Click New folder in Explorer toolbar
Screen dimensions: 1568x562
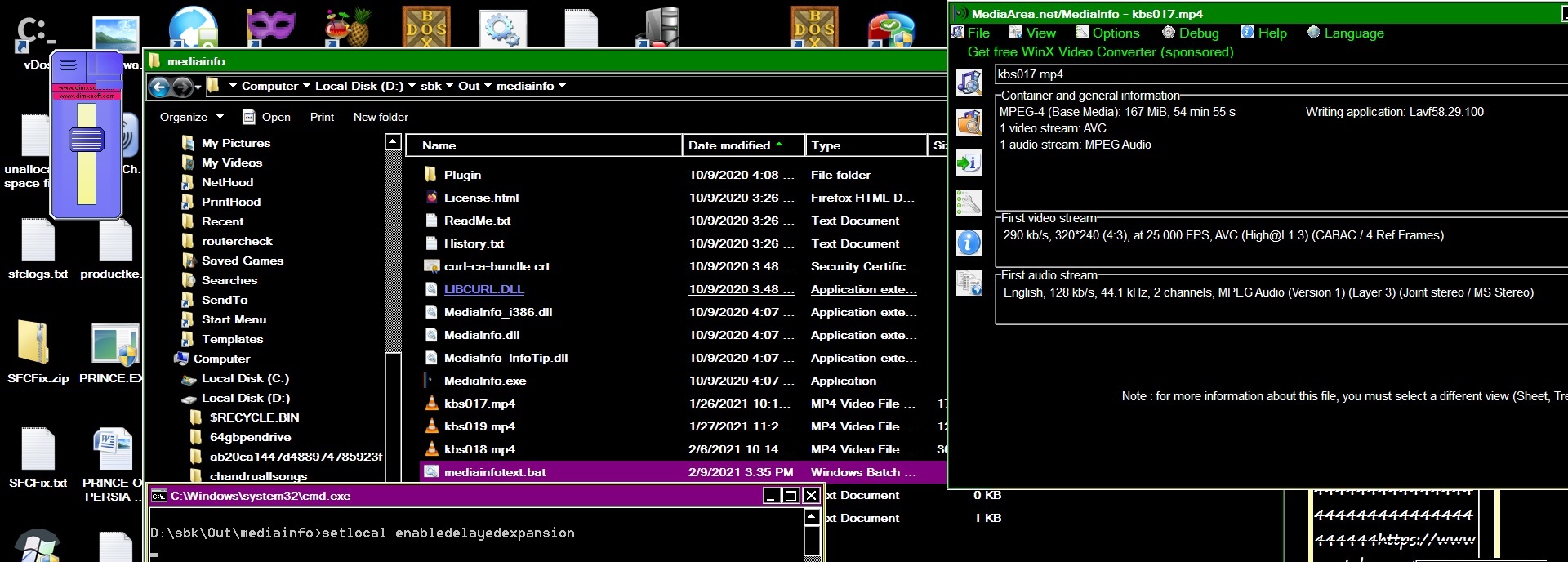[381, 117]
